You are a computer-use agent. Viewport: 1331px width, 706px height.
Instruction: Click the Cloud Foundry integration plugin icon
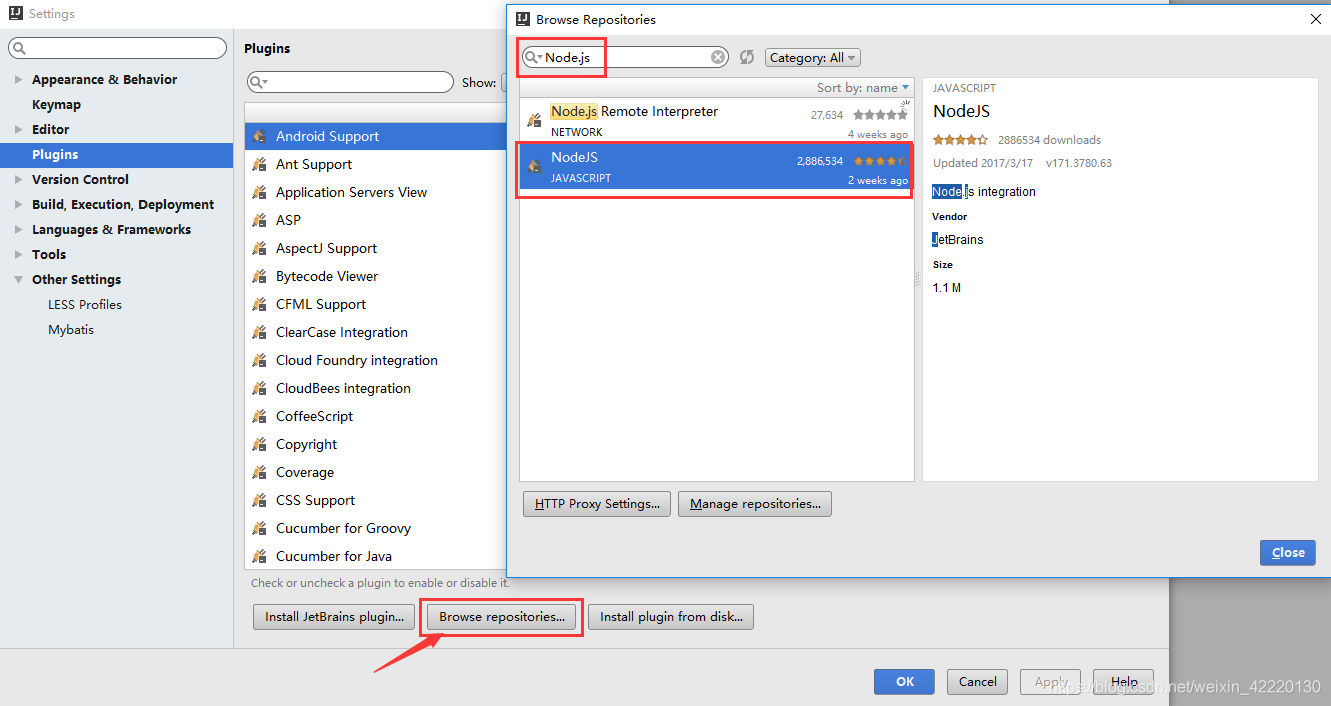pos(260,360)
